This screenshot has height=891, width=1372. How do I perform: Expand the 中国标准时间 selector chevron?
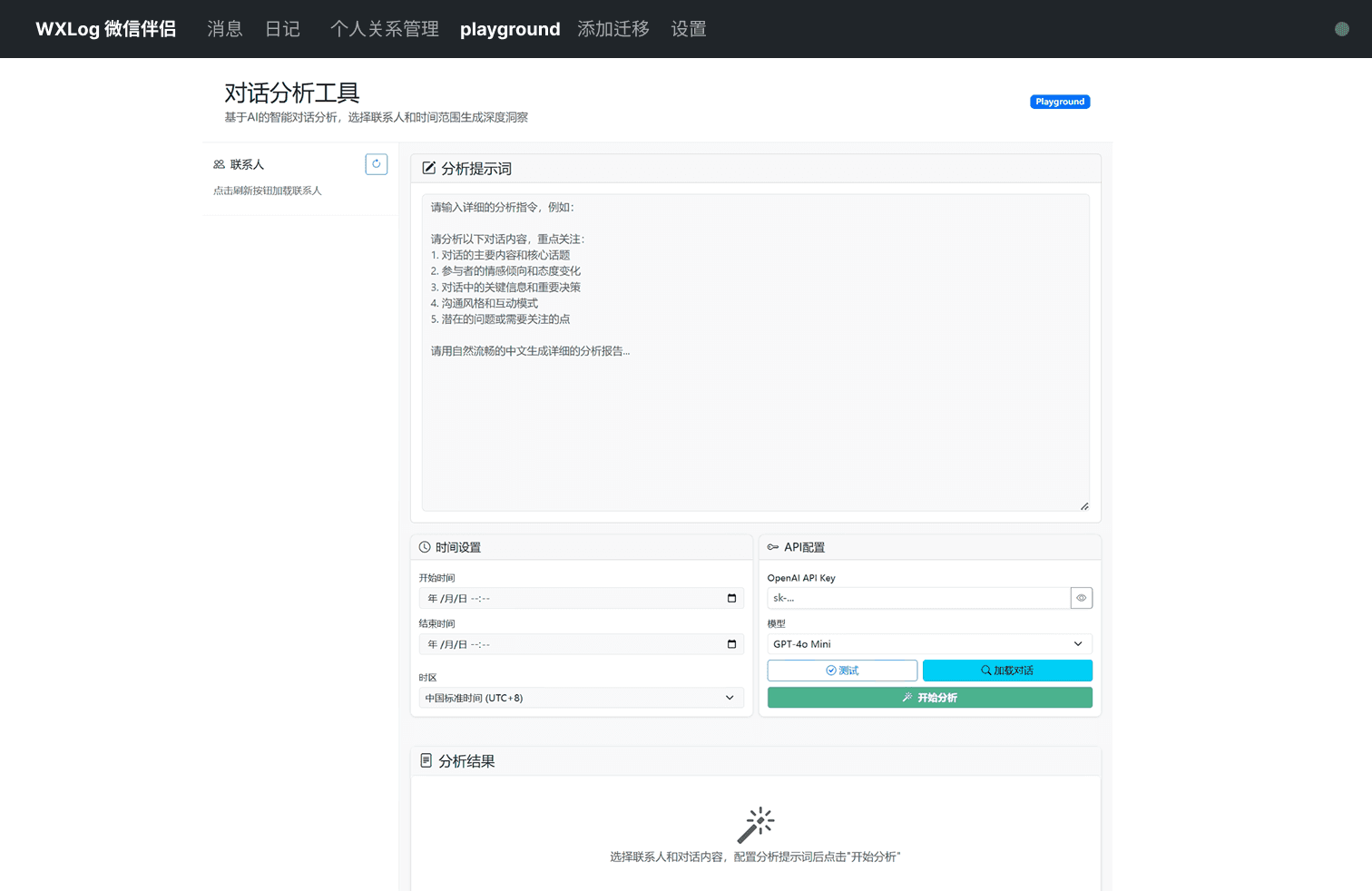pos(730,698)
